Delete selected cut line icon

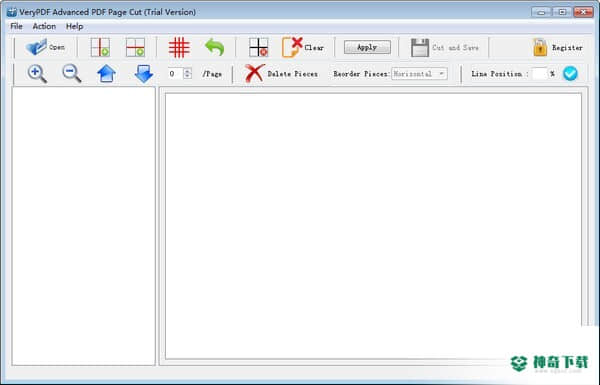point(258,47)
